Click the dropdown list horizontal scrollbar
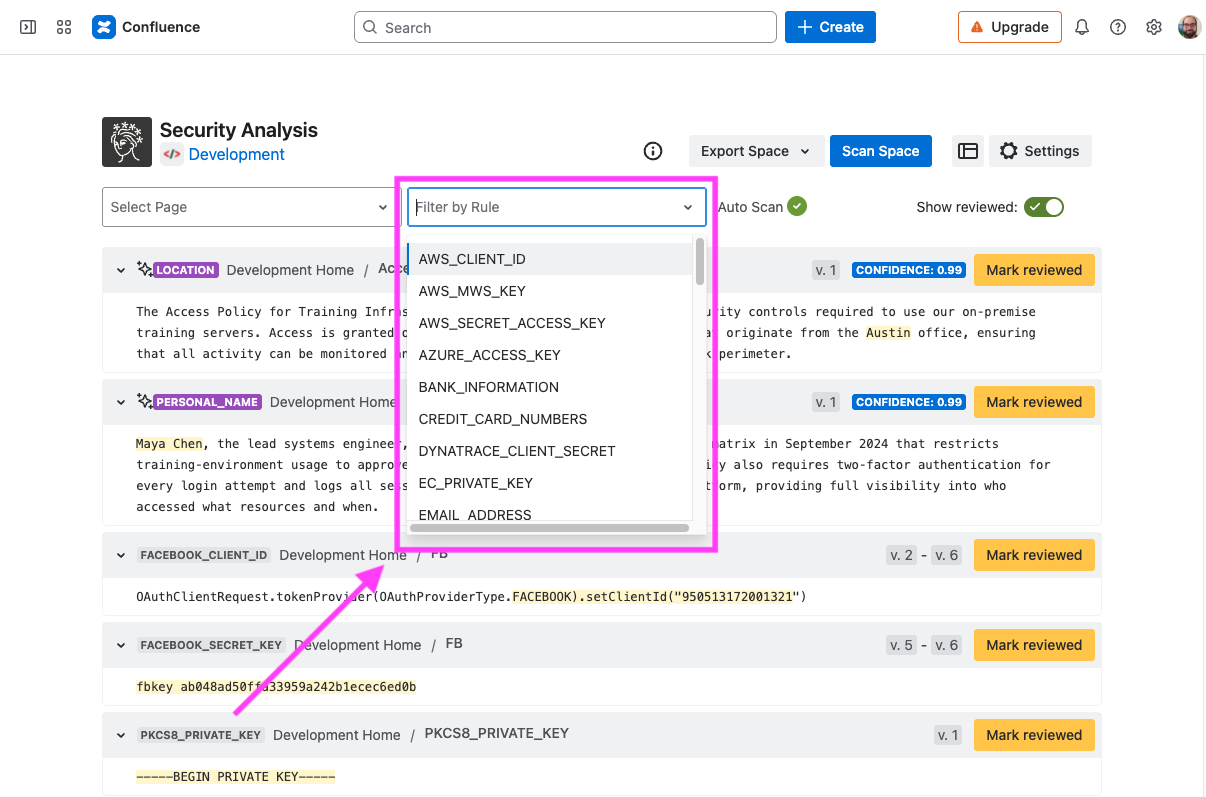This screenshot has width=1206, height=797. 549,527
